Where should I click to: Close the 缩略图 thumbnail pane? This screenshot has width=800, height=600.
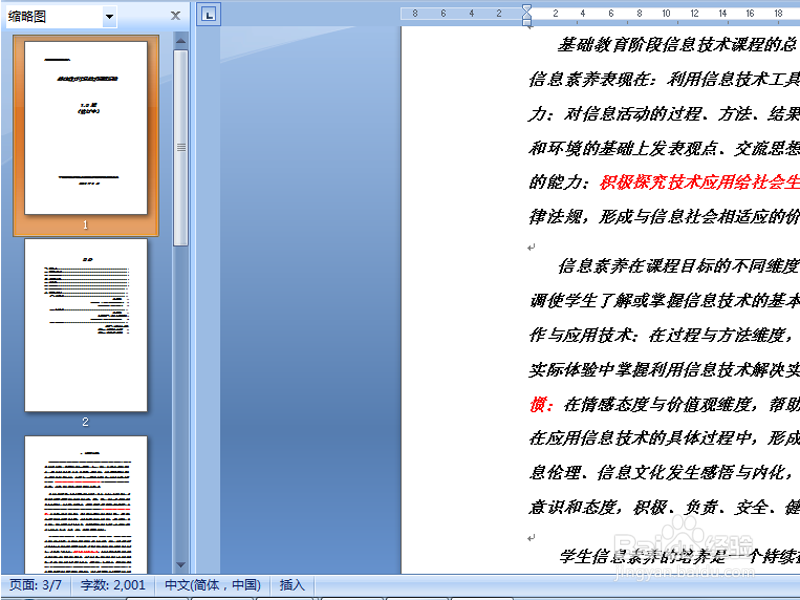pos(175,15)
